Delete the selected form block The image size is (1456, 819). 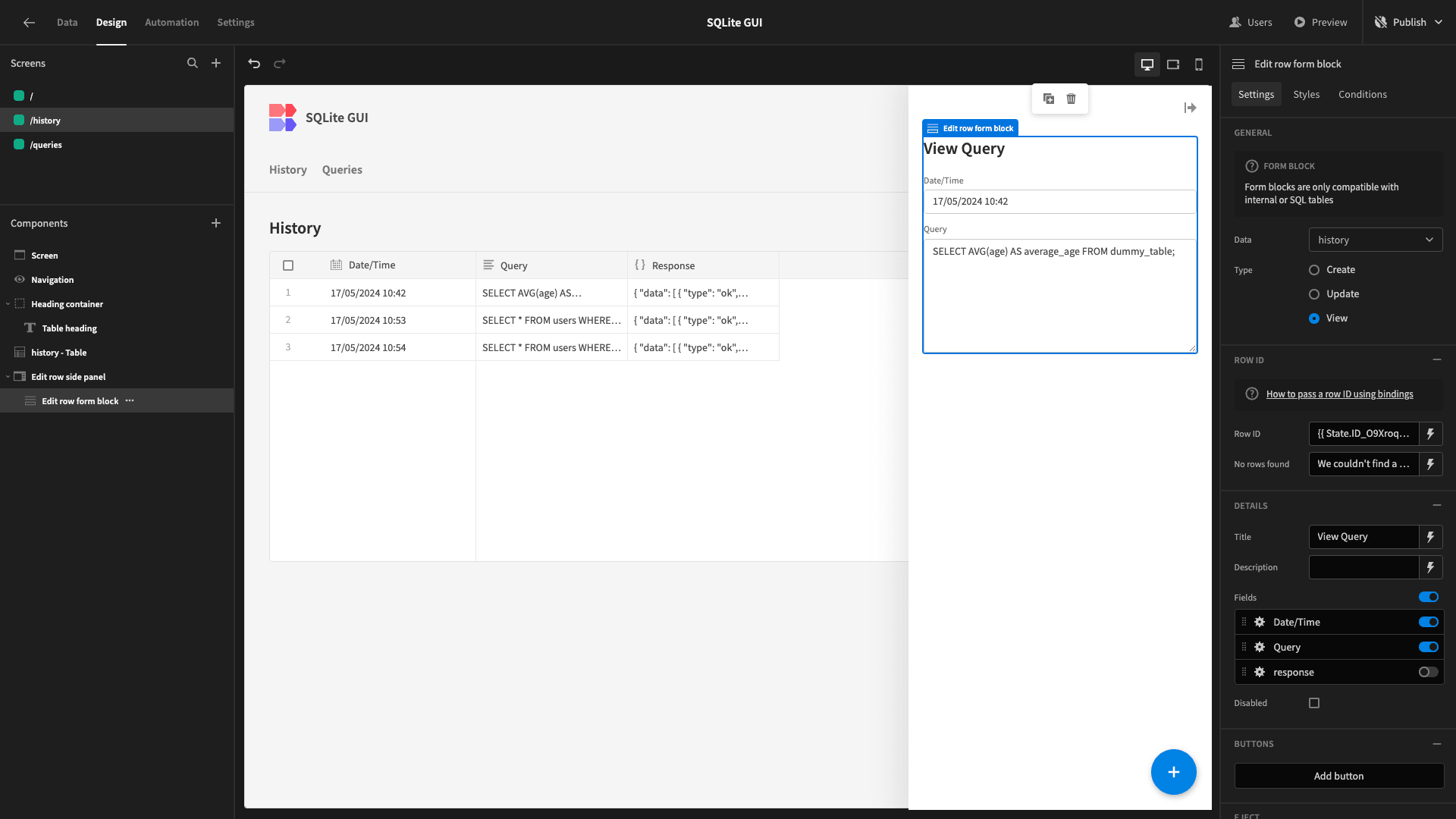[1072, 99]
